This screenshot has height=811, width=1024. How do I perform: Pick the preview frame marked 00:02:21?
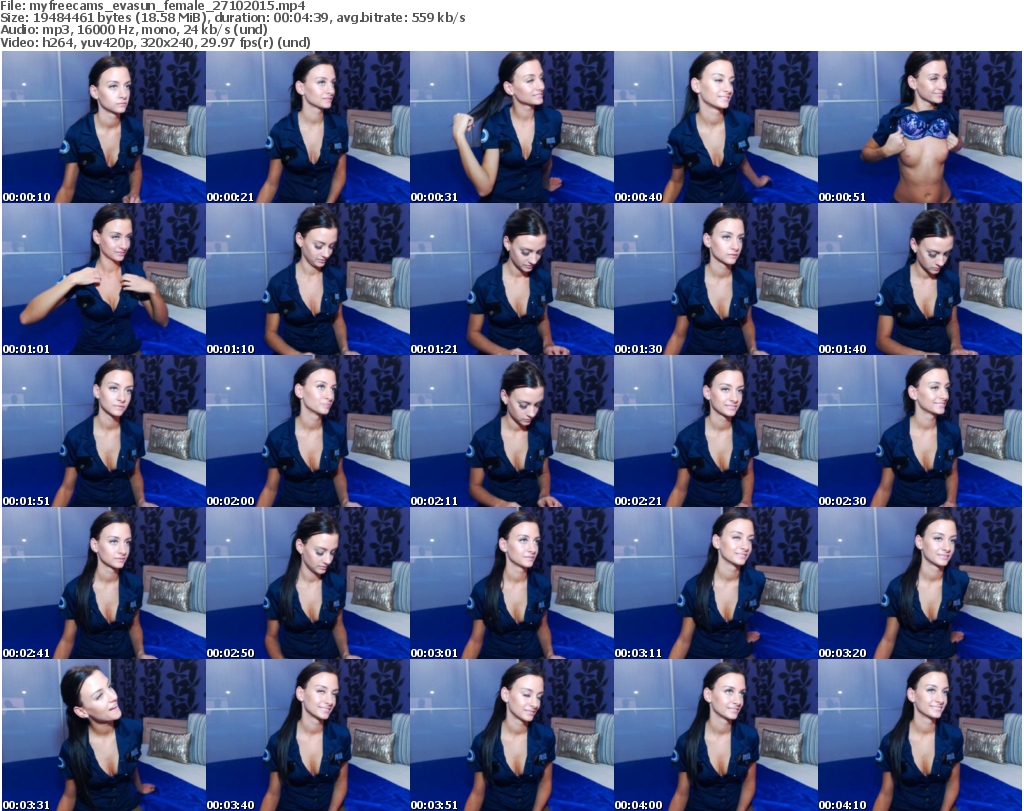716,432
